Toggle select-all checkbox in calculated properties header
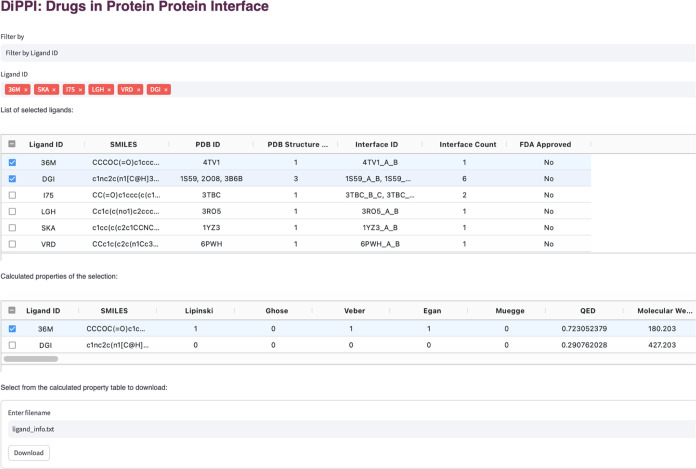The width and height of the screenshot is (696, 469). click(x=12, y=310)
